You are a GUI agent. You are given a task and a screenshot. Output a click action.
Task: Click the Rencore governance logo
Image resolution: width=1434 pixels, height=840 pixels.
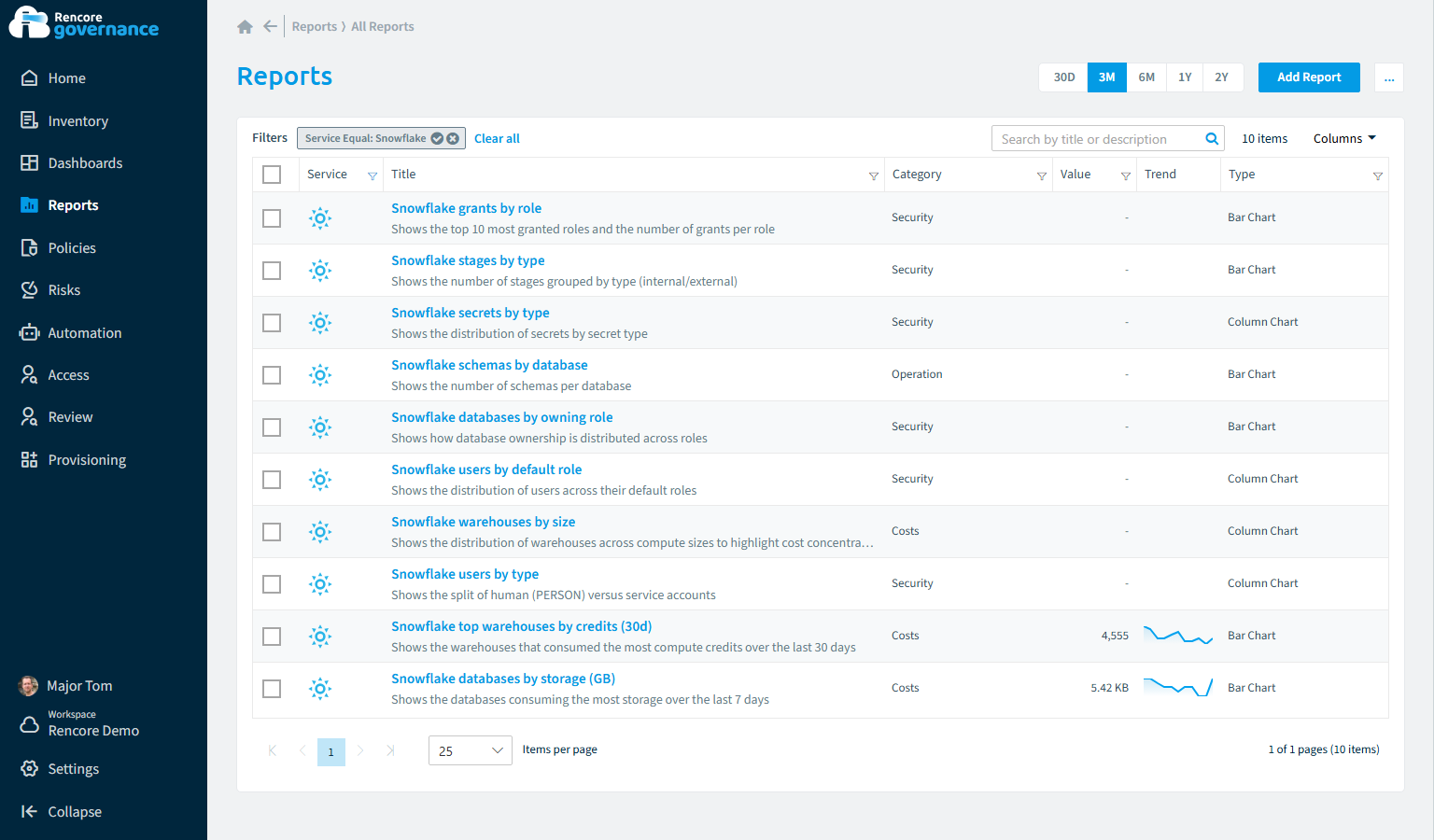pyautogui.click(x=84, y=22)
